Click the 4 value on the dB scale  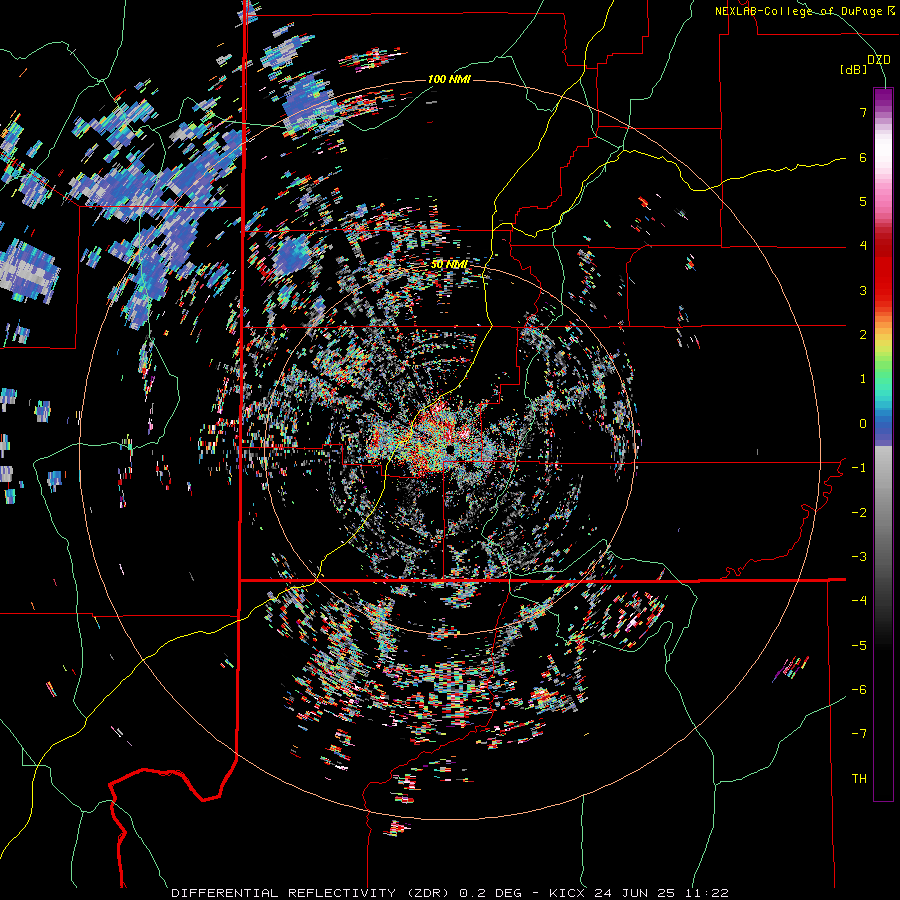tap(863, 246)
